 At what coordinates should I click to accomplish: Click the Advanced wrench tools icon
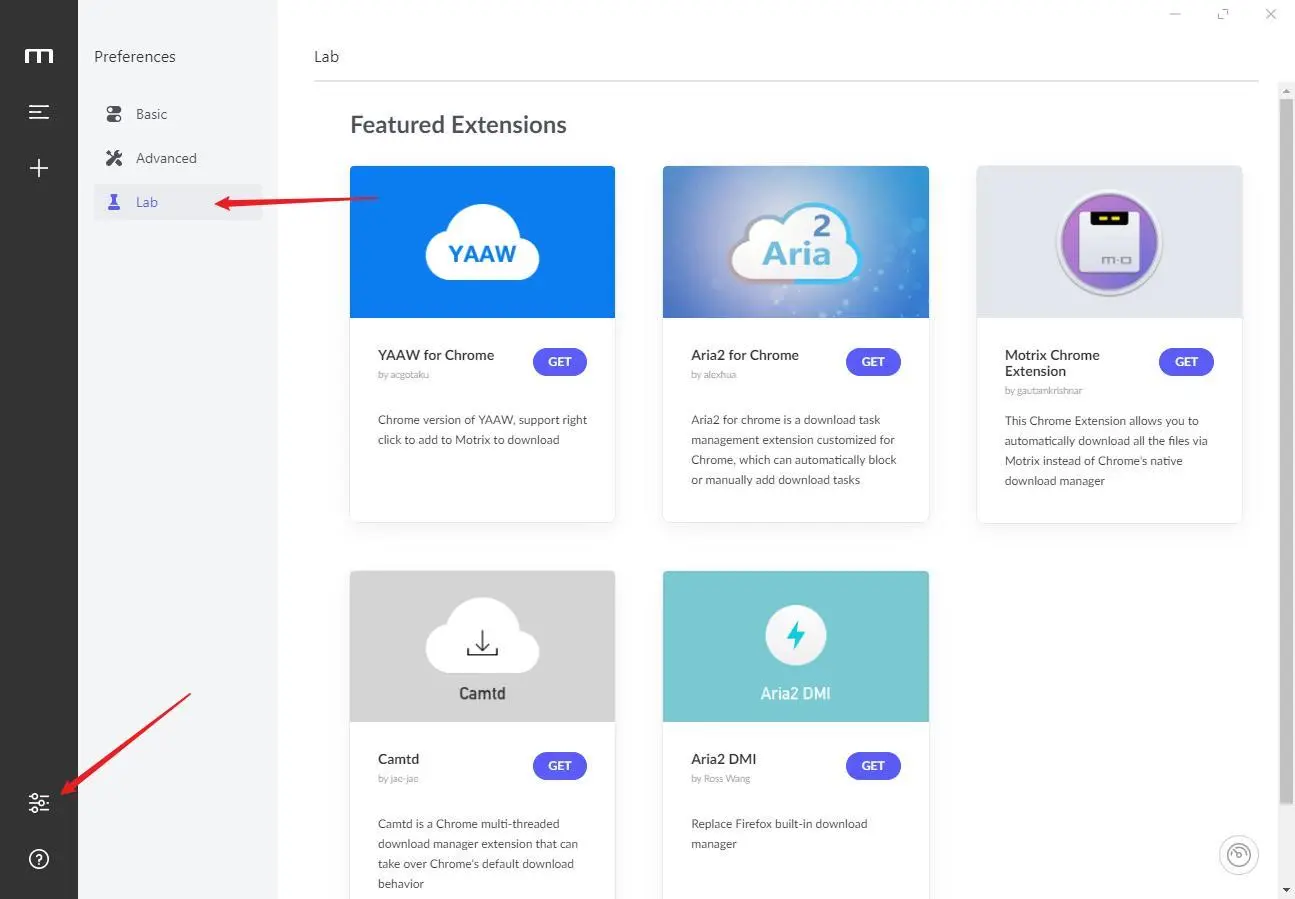pyautogui.click(x=114, y=158)
